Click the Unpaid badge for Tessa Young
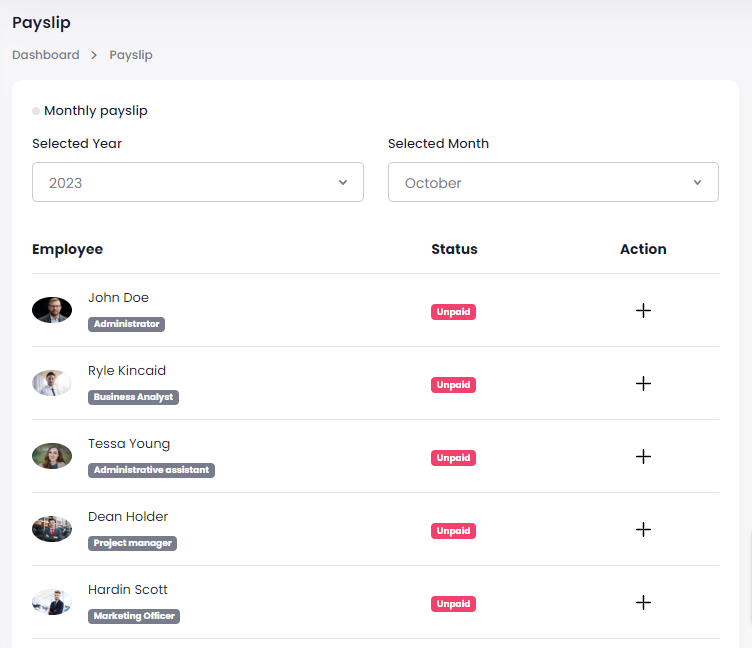The width and height of the screenshot is (752, 648). (453, 458)
